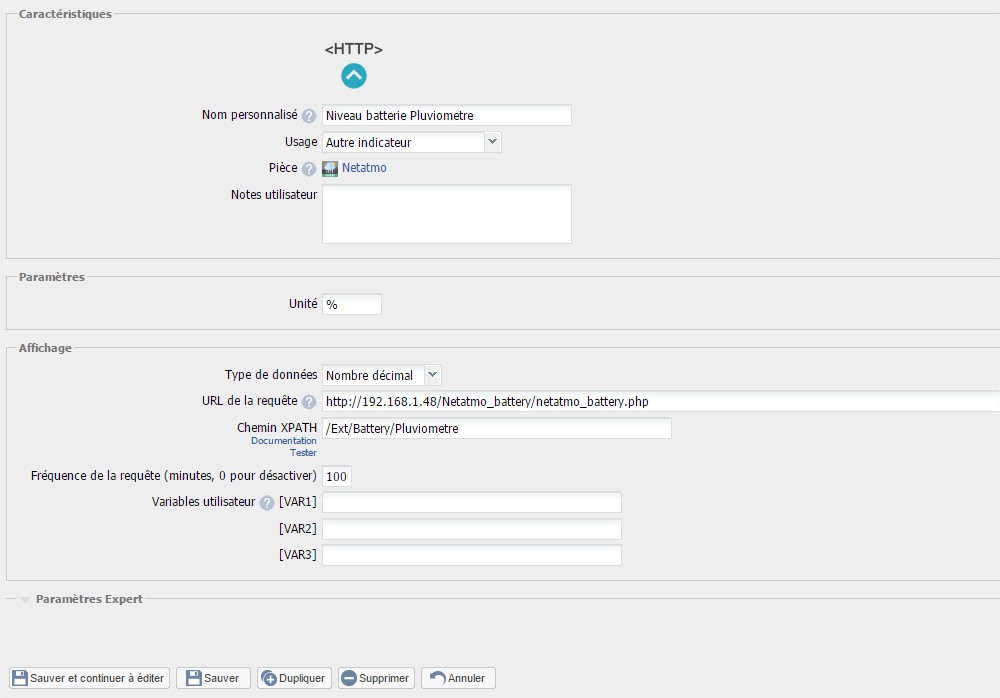Screen dimensions: 1000x698
Task: Click help icon beside URL de la requête
Action: click(x=309, y=402)
